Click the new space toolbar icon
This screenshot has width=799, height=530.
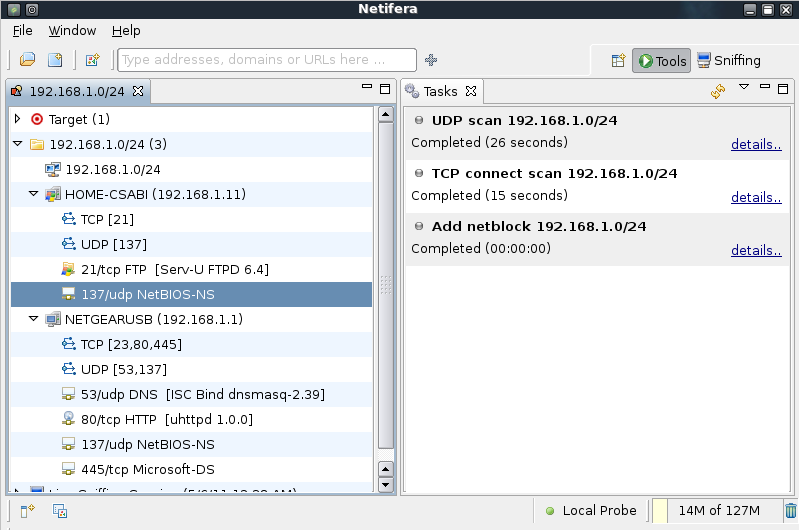pyautogui.click(x=55, y=60)
